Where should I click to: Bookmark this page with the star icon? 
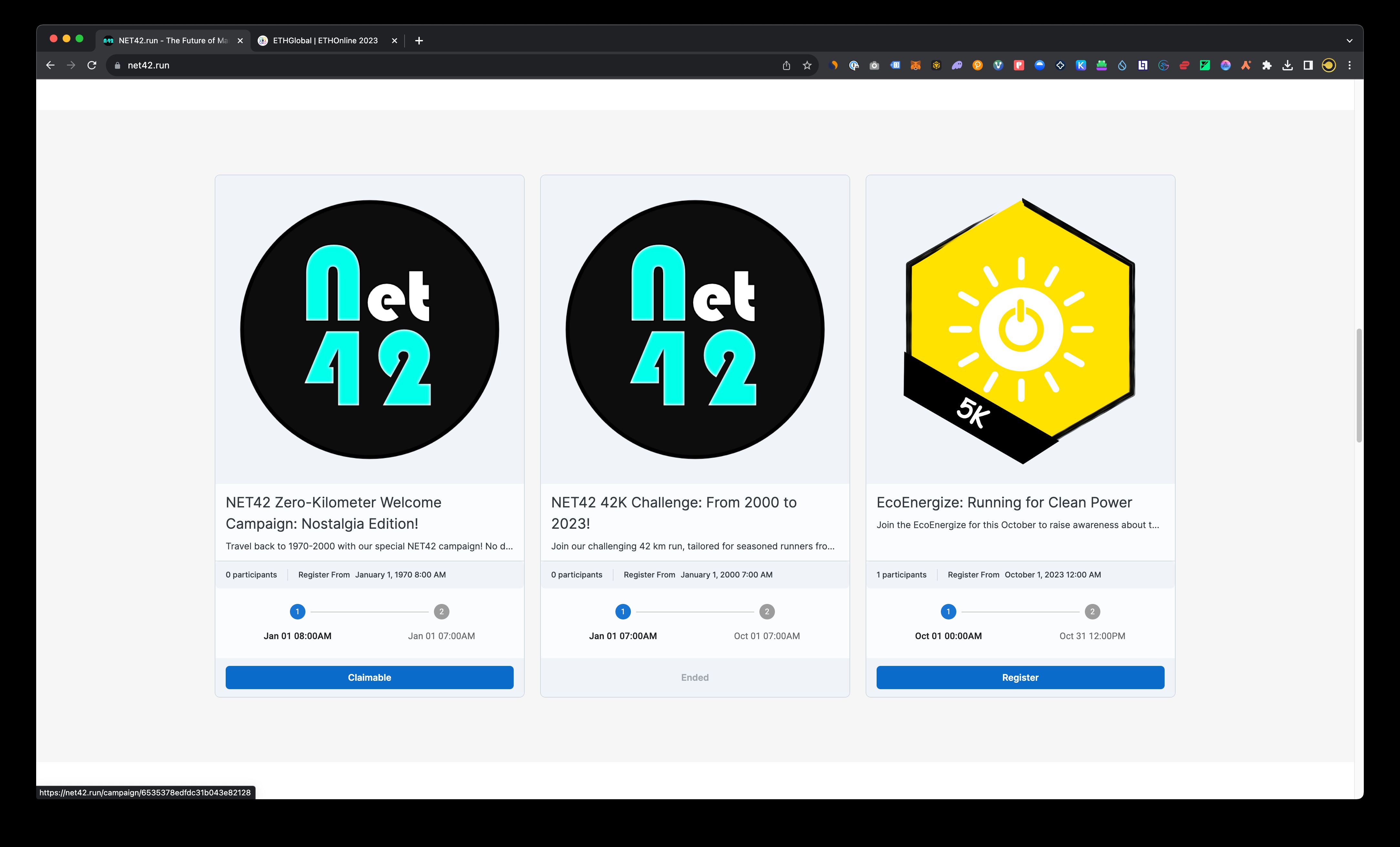(x=807, y=65)
